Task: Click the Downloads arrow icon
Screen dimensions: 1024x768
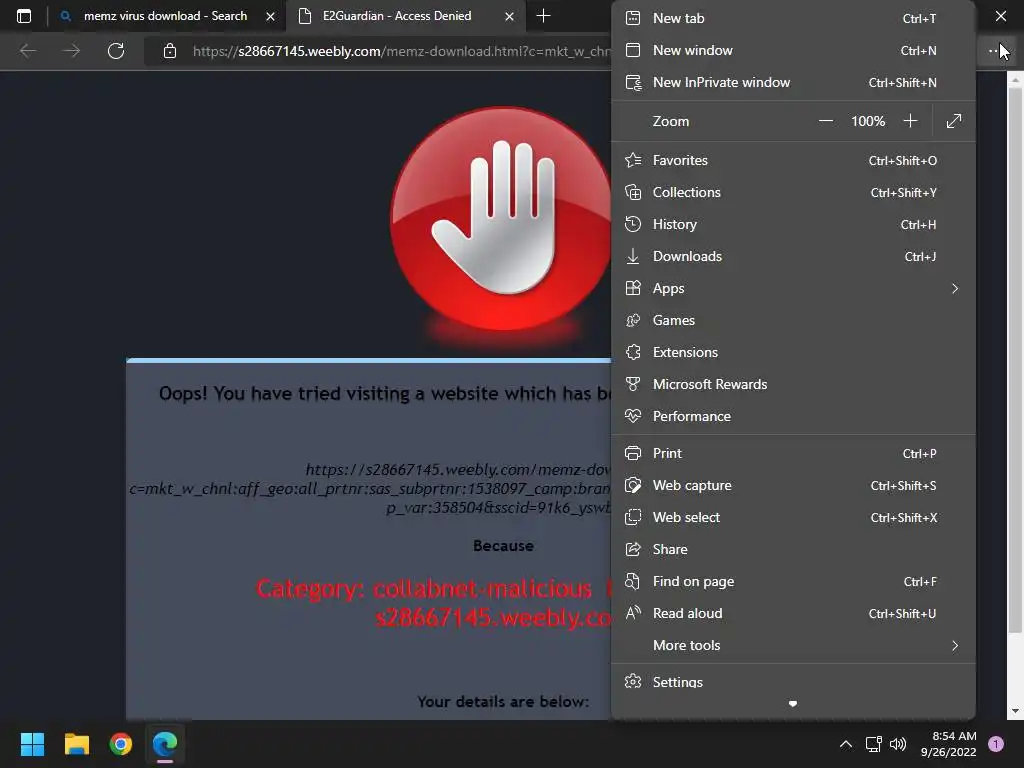Action: [633, 256]
